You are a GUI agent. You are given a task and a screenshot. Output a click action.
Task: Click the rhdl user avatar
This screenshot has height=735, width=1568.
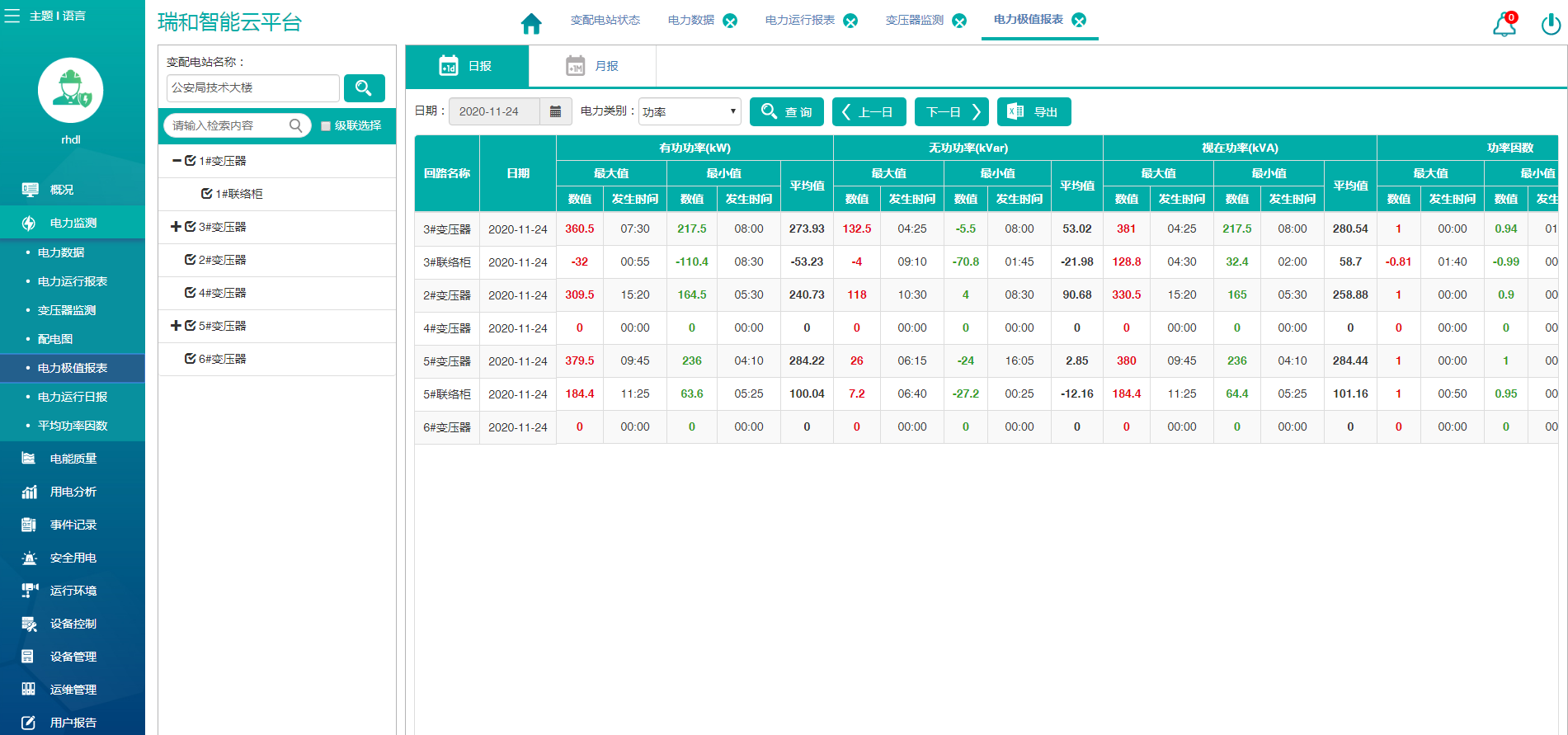pyautogui.click(x=71, y=91)
